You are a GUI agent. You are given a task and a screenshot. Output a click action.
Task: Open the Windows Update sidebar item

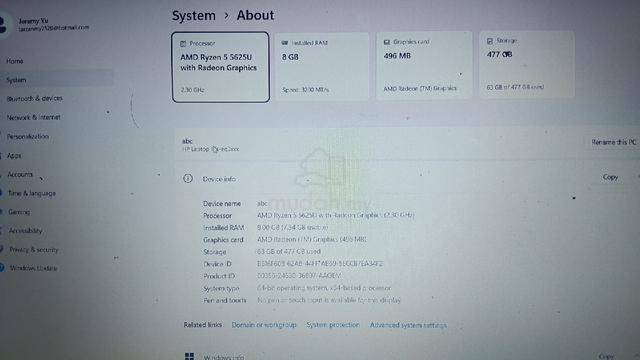[x=33, y=268]
